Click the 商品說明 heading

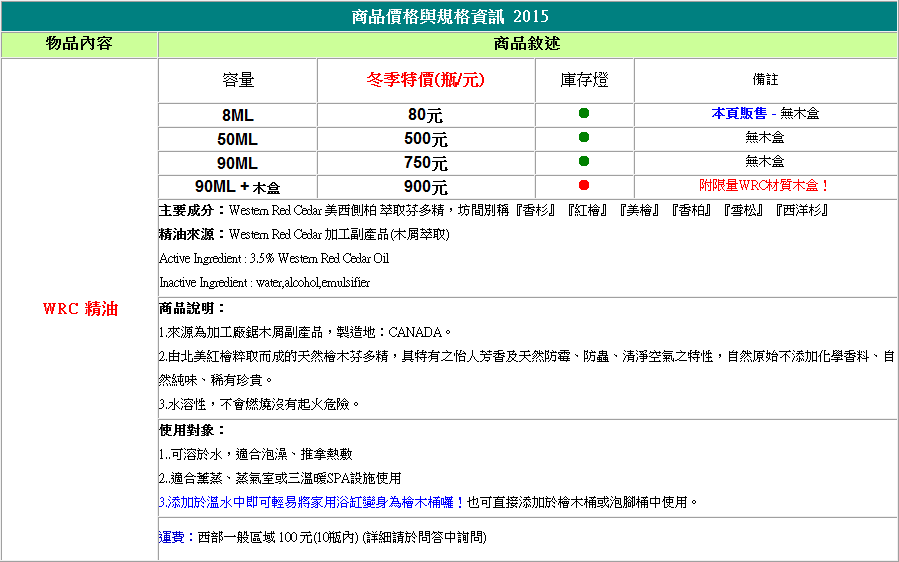193,309
